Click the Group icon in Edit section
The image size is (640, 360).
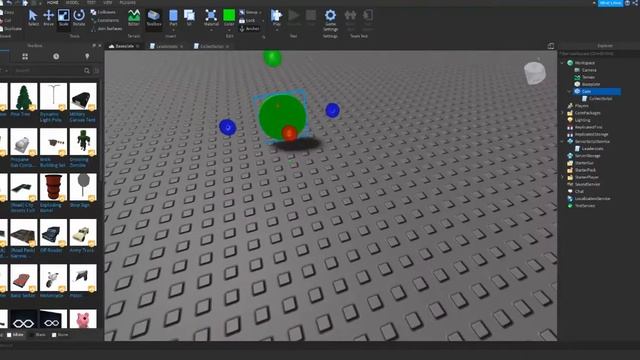(x=242, y=12)
